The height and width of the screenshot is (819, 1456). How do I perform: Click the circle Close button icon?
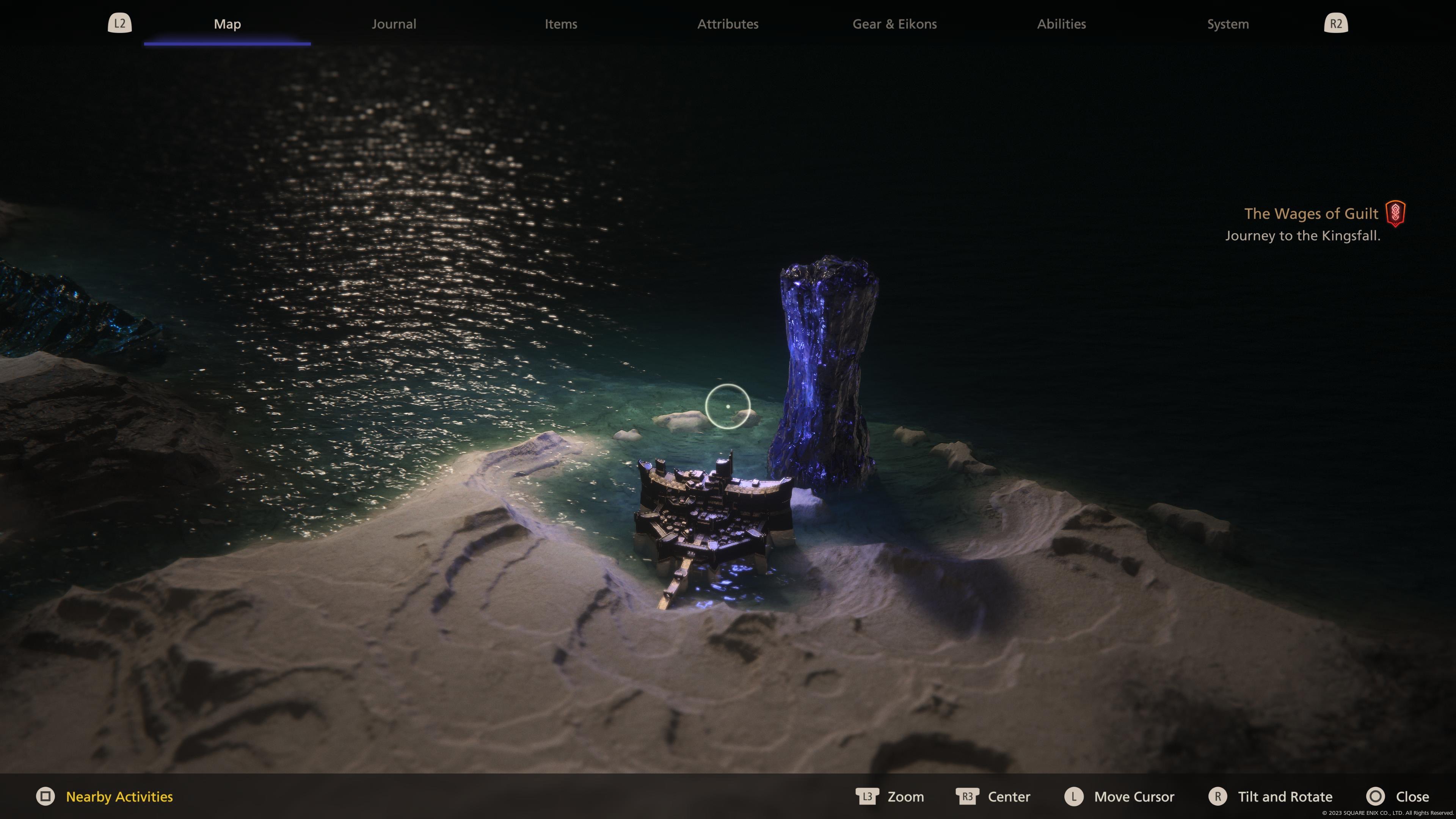1375,796
